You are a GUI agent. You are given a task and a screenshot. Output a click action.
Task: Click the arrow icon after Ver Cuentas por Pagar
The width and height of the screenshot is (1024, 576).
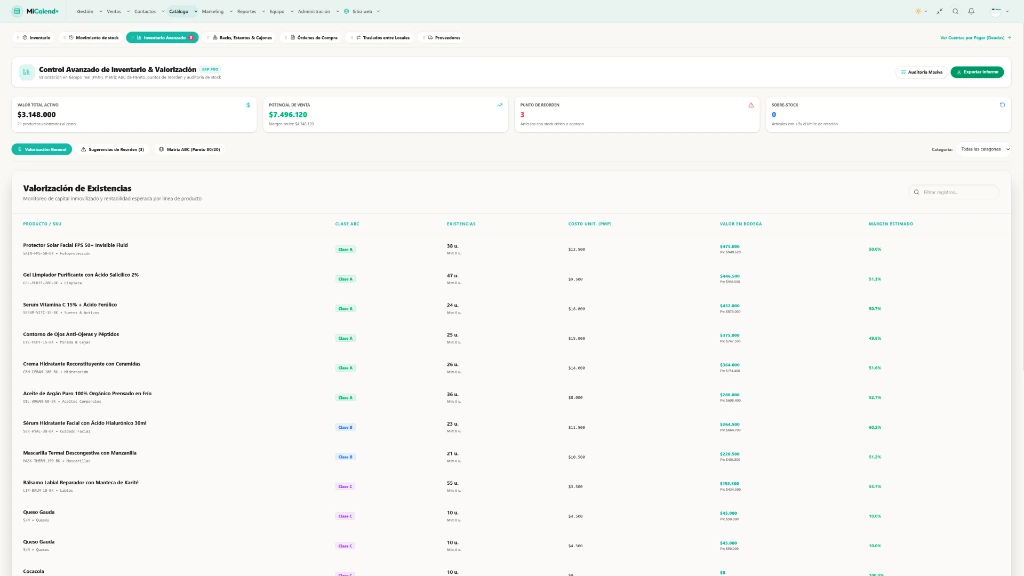pos(1009,38)
